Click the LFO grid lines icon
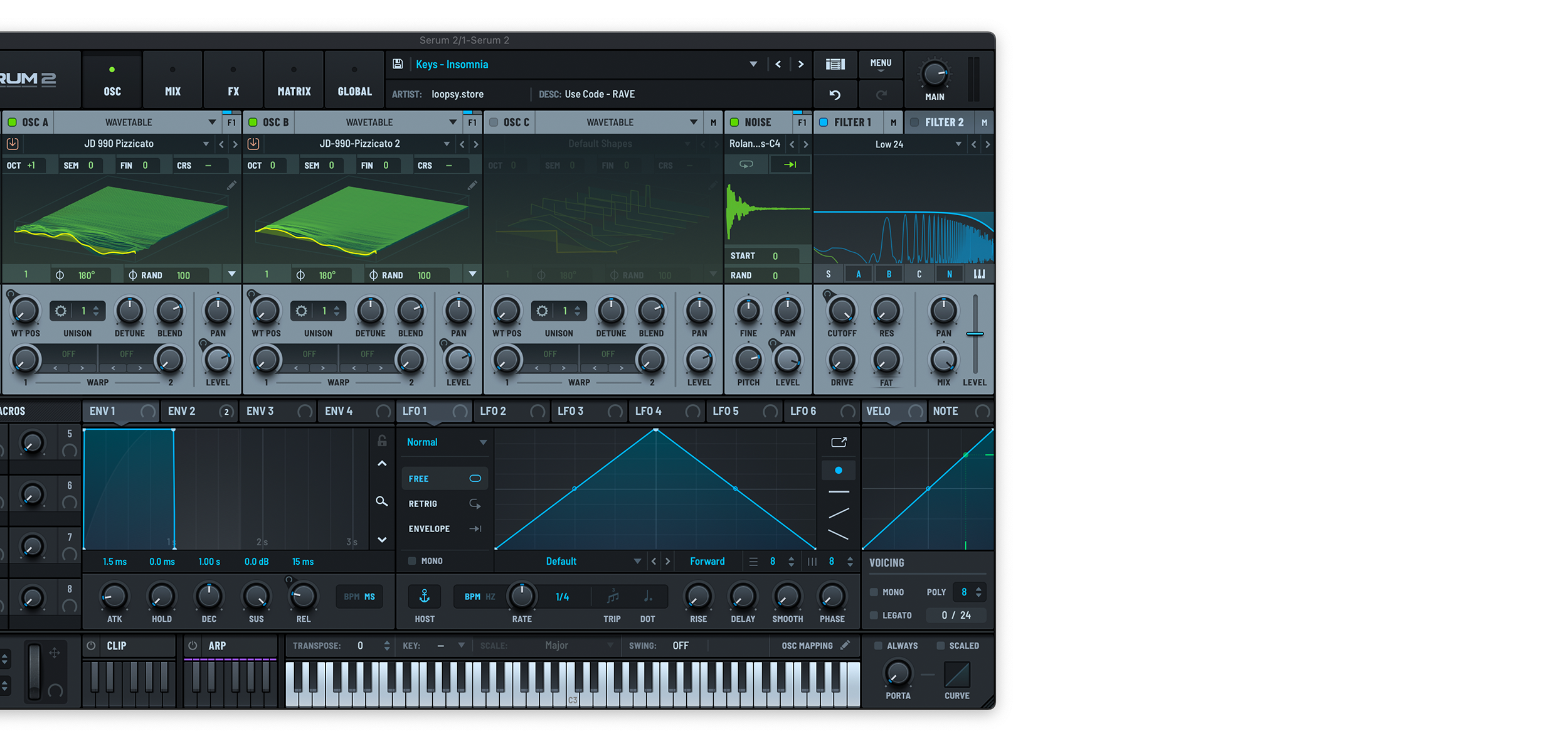Viewport: 1568px width, 753px height. pos(753,562)
